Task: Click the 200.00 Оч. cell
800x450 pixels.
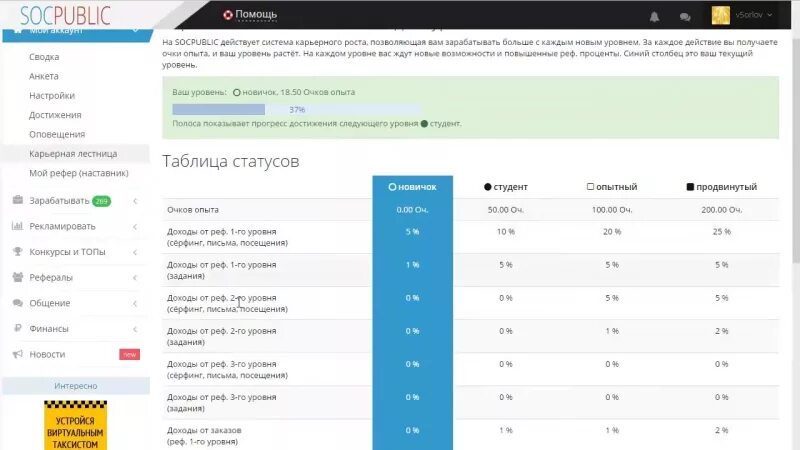Action: 721,210
